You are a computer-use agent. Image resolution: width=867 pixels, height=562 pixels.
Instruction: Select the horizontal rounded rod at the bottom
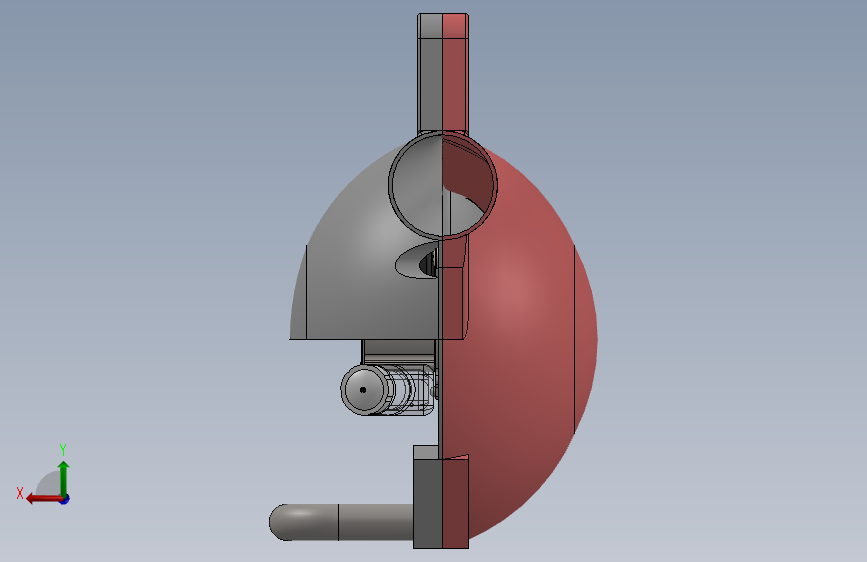click(x=341, y=522)
